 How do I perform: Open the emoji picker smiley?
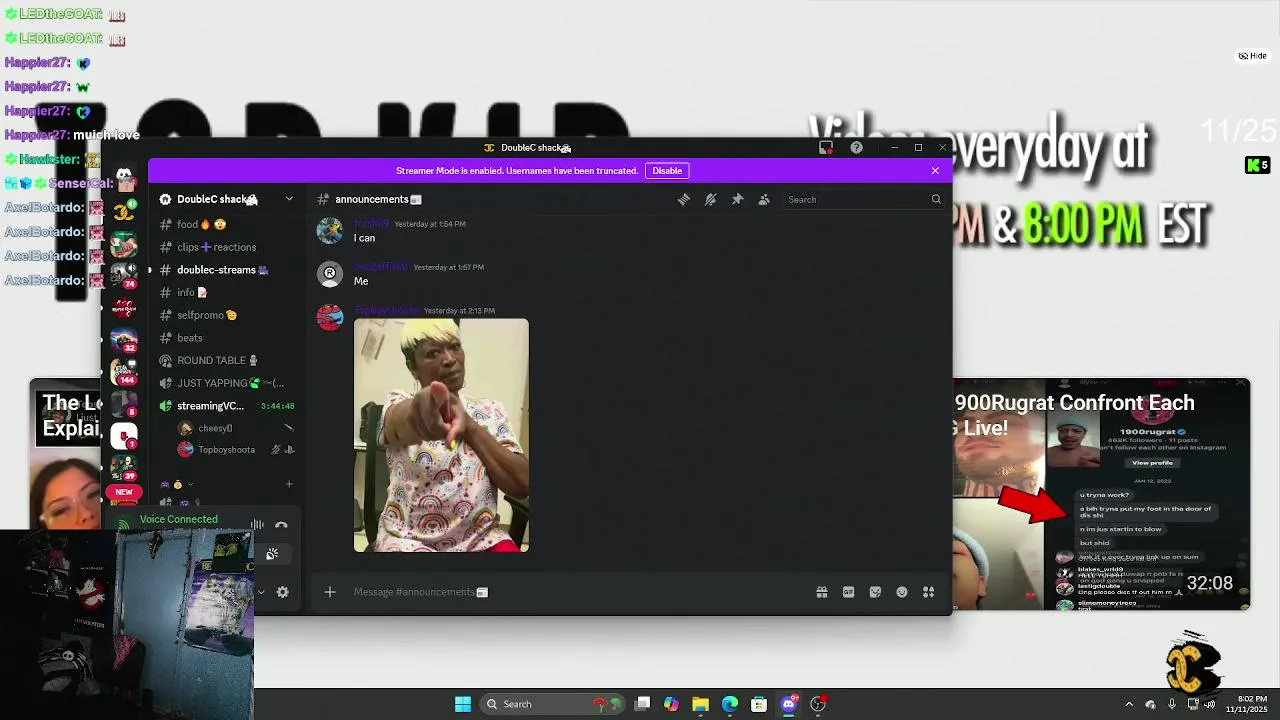[902, 592]
